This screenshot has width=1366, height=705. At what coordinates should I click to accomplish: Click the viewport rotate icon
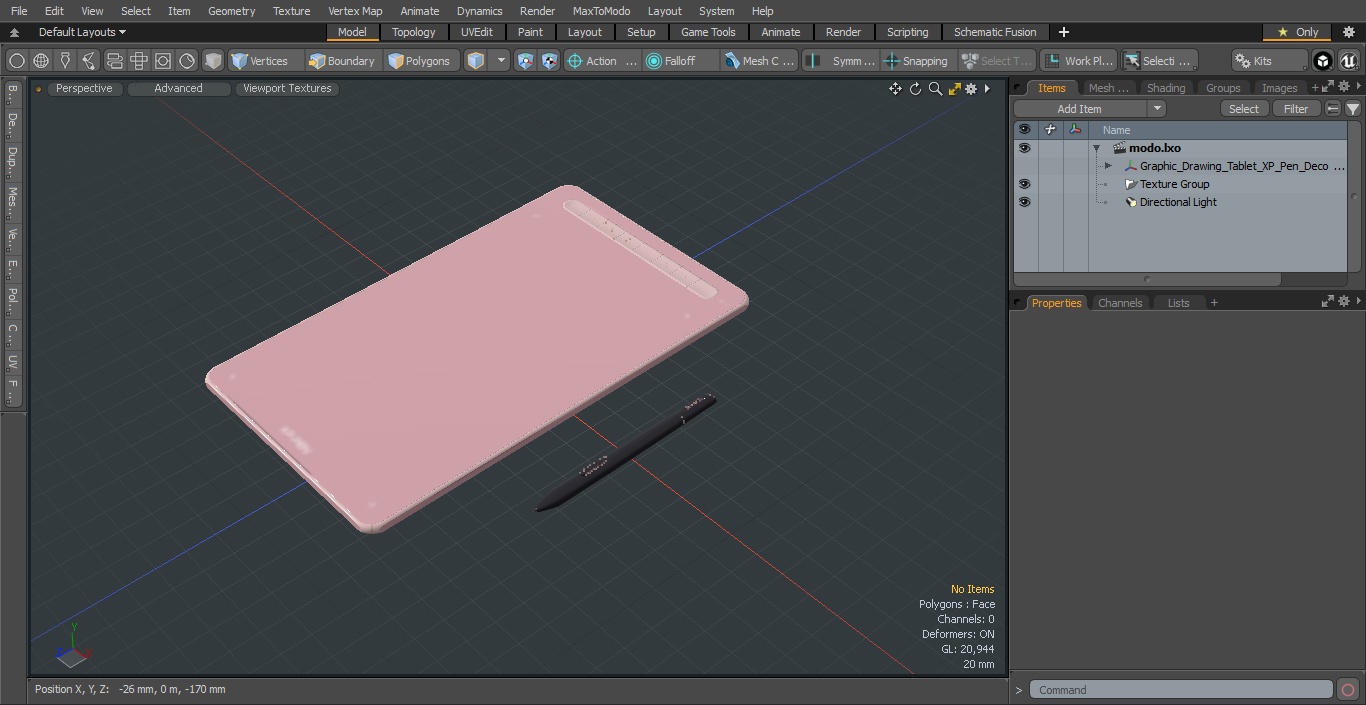coord(915,89)
